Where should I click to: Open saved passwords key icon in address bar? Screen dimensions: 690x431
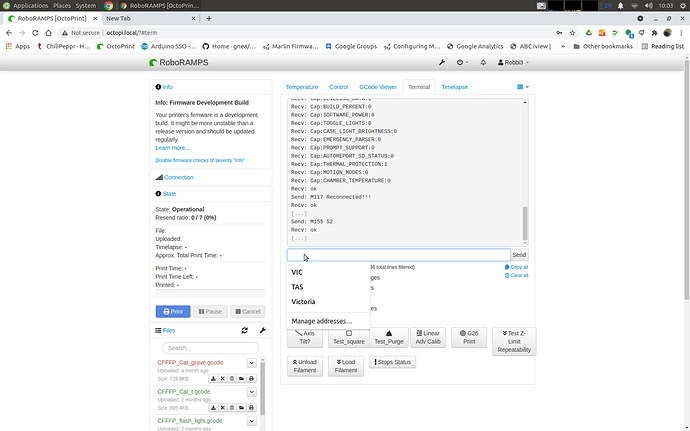[559, 33]
